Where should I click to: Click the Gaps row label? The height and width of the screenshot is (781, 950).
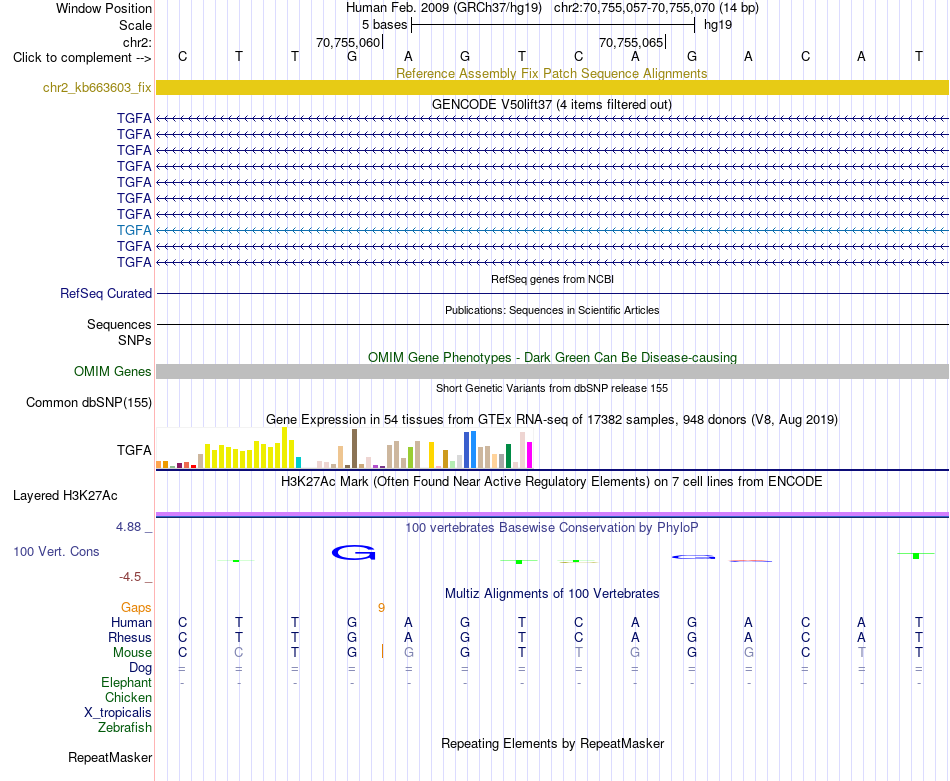[136, 607]
